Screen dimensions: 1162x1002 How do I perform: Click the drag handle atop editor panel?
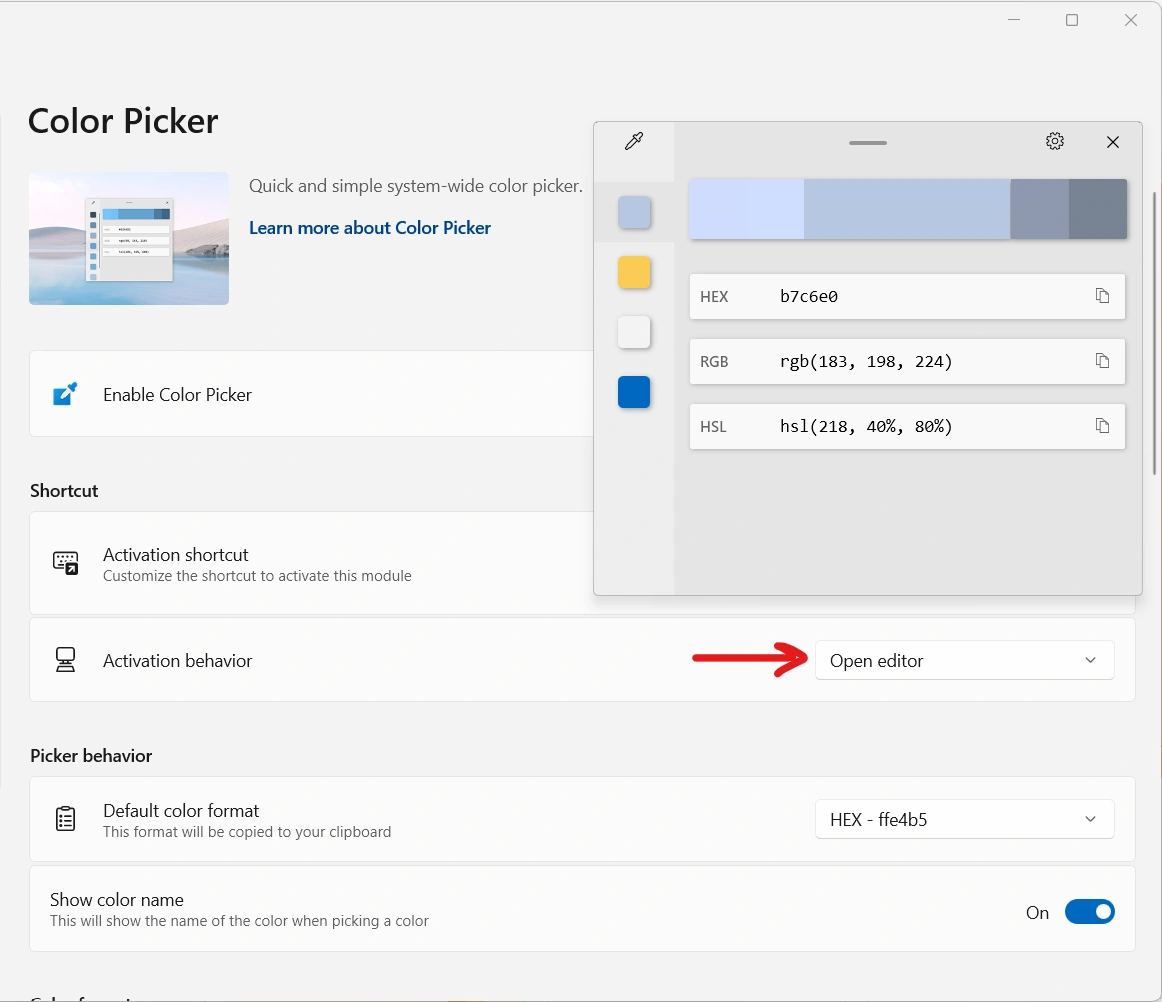[x=868, y=142]
